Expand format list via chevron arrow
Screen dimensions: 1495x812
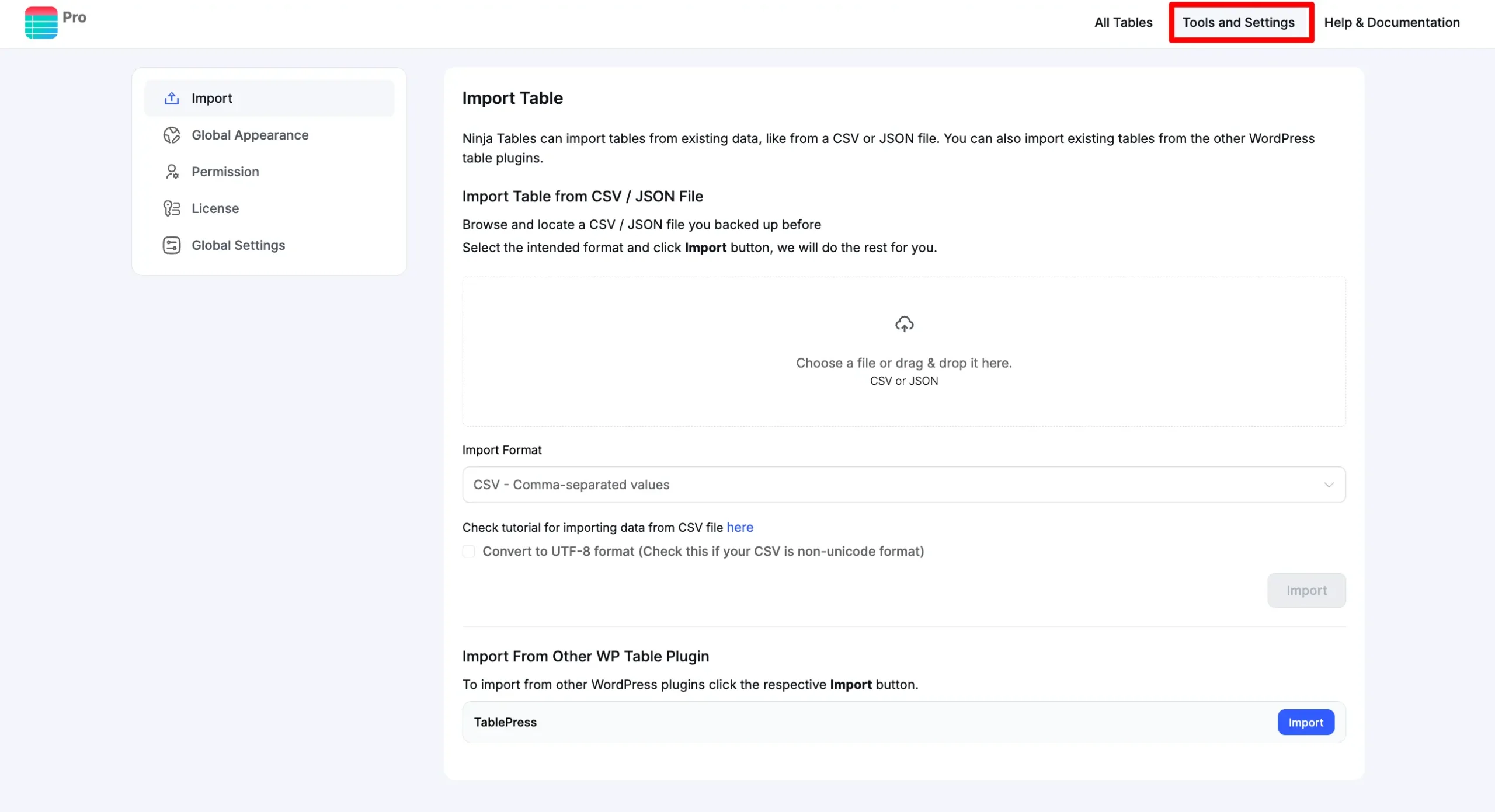[1329, 485]
